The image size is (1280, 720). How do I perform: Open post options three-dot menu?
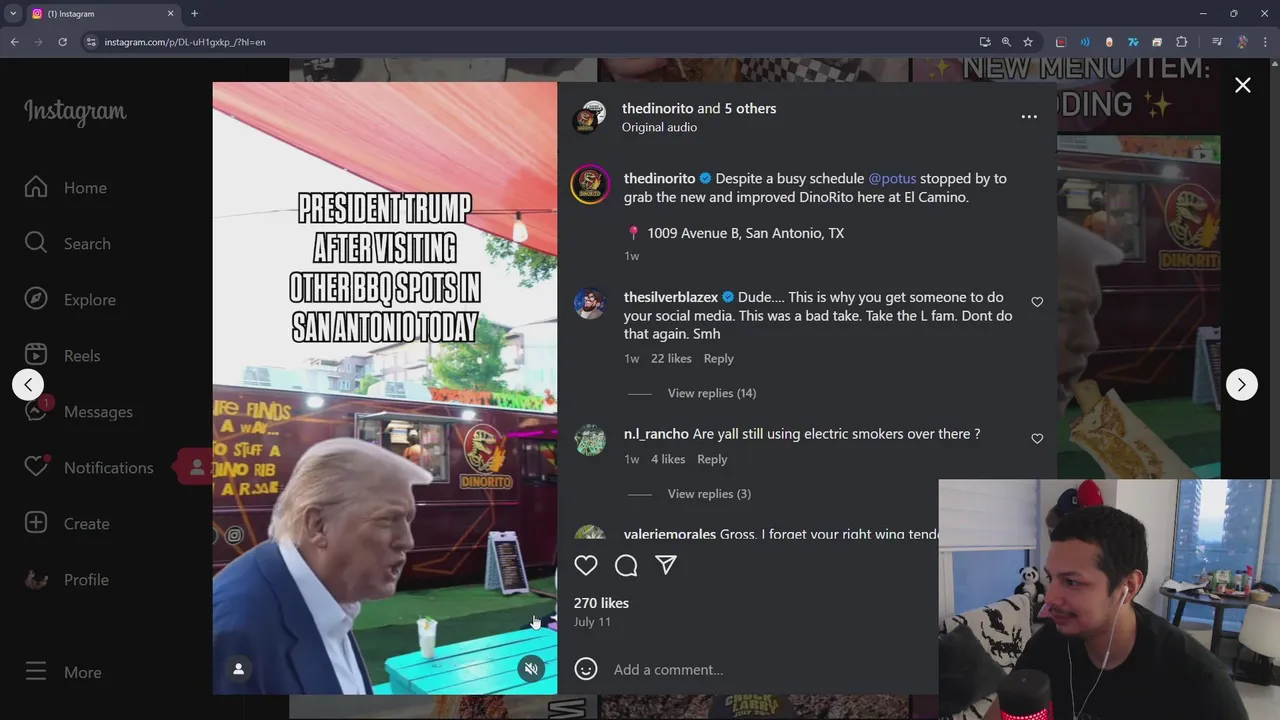tap(1029, 117)
